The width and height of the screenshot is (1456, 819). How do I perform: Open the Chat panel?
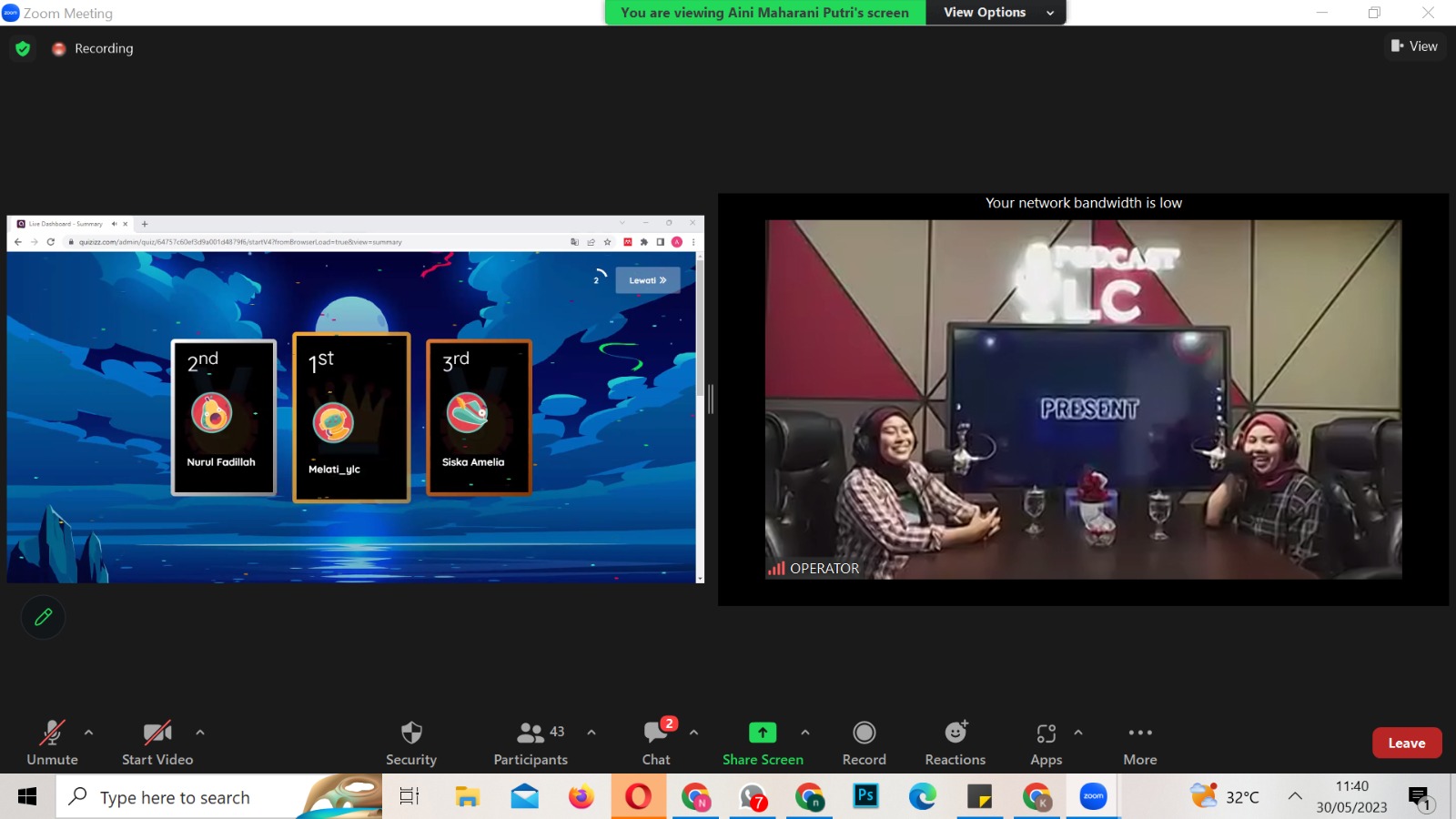[656, 733]
